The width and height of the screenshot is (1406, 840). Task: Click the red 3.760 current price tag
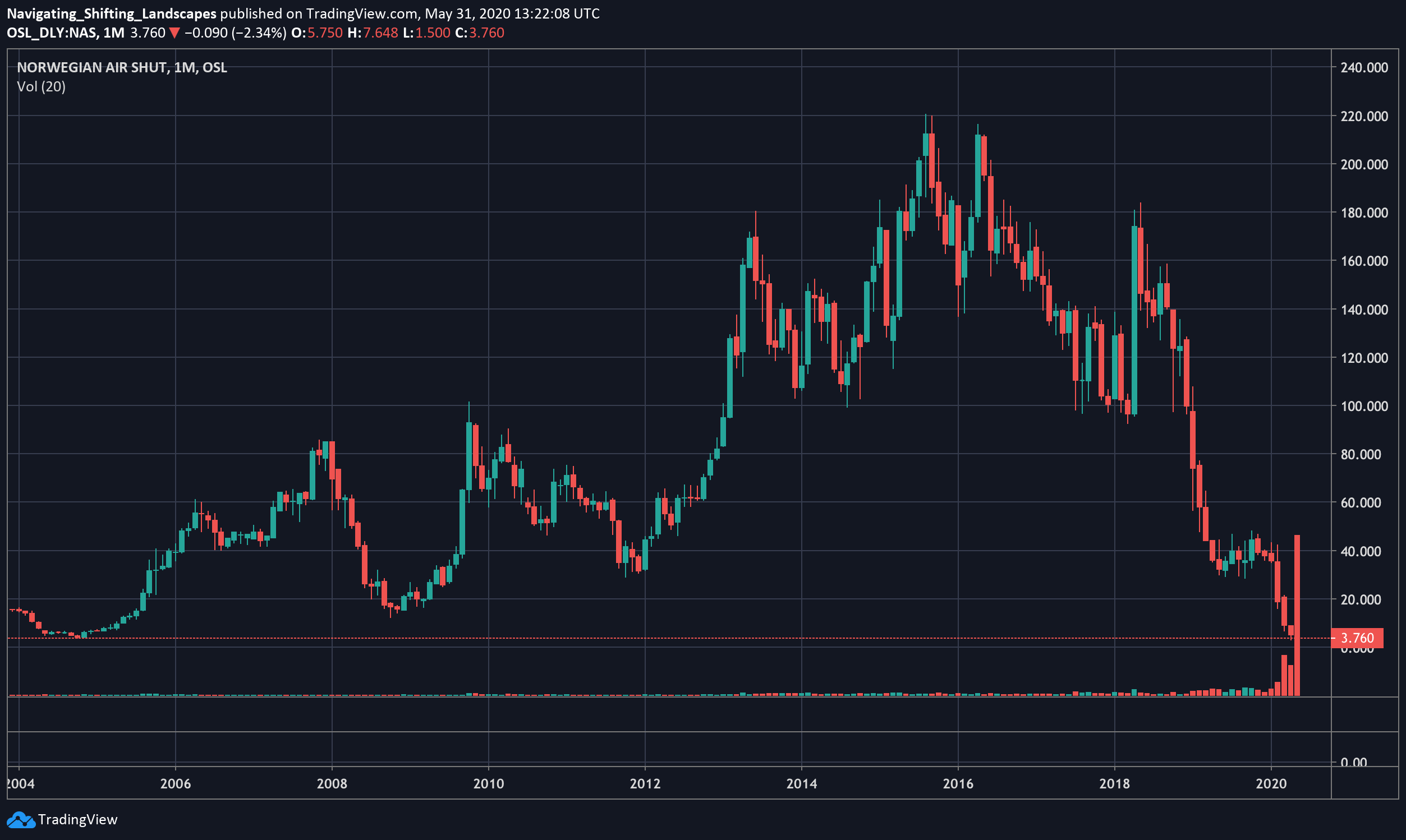click(x=1357, y=638)
